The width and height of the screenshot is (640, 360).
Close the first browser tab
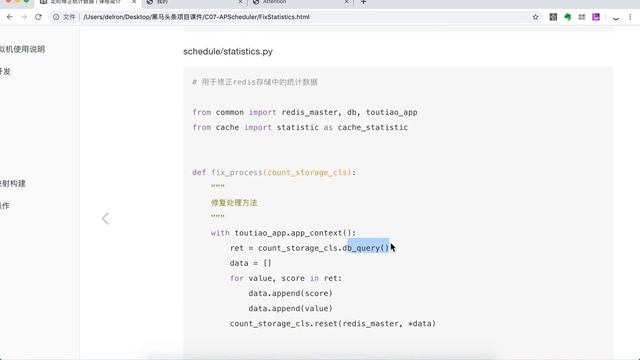[134, 2]
